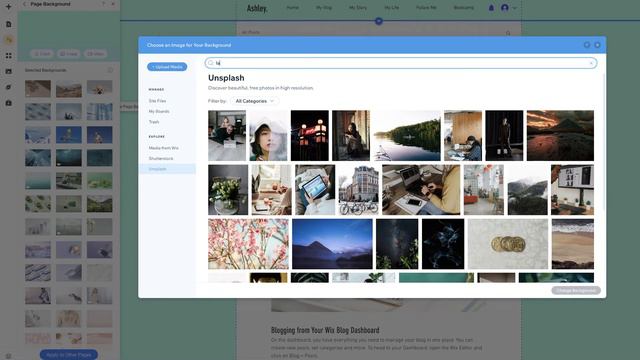Click the settings icon beside Selected Backgrounds
The width and height of the screenshot is (640, 360).
tap(110, 70)
